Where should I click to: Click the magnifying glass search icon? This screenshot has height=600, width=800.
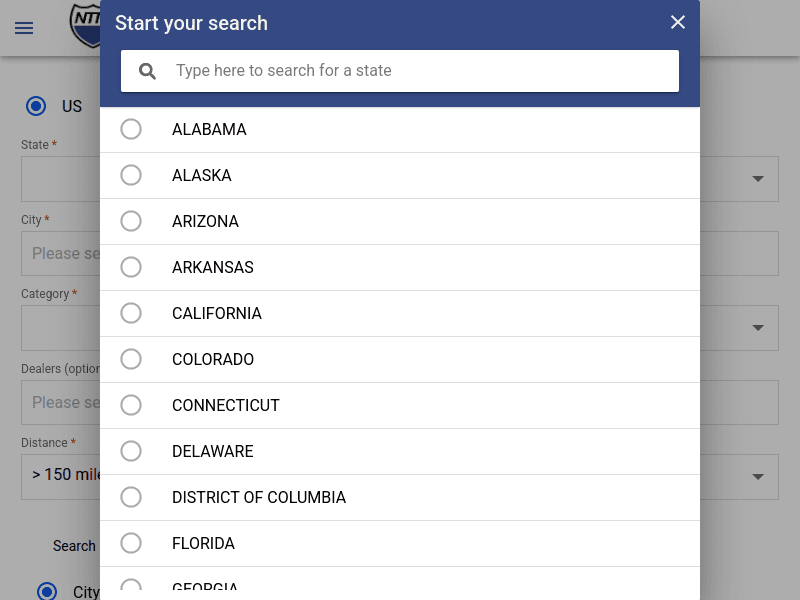pos(148,71)
